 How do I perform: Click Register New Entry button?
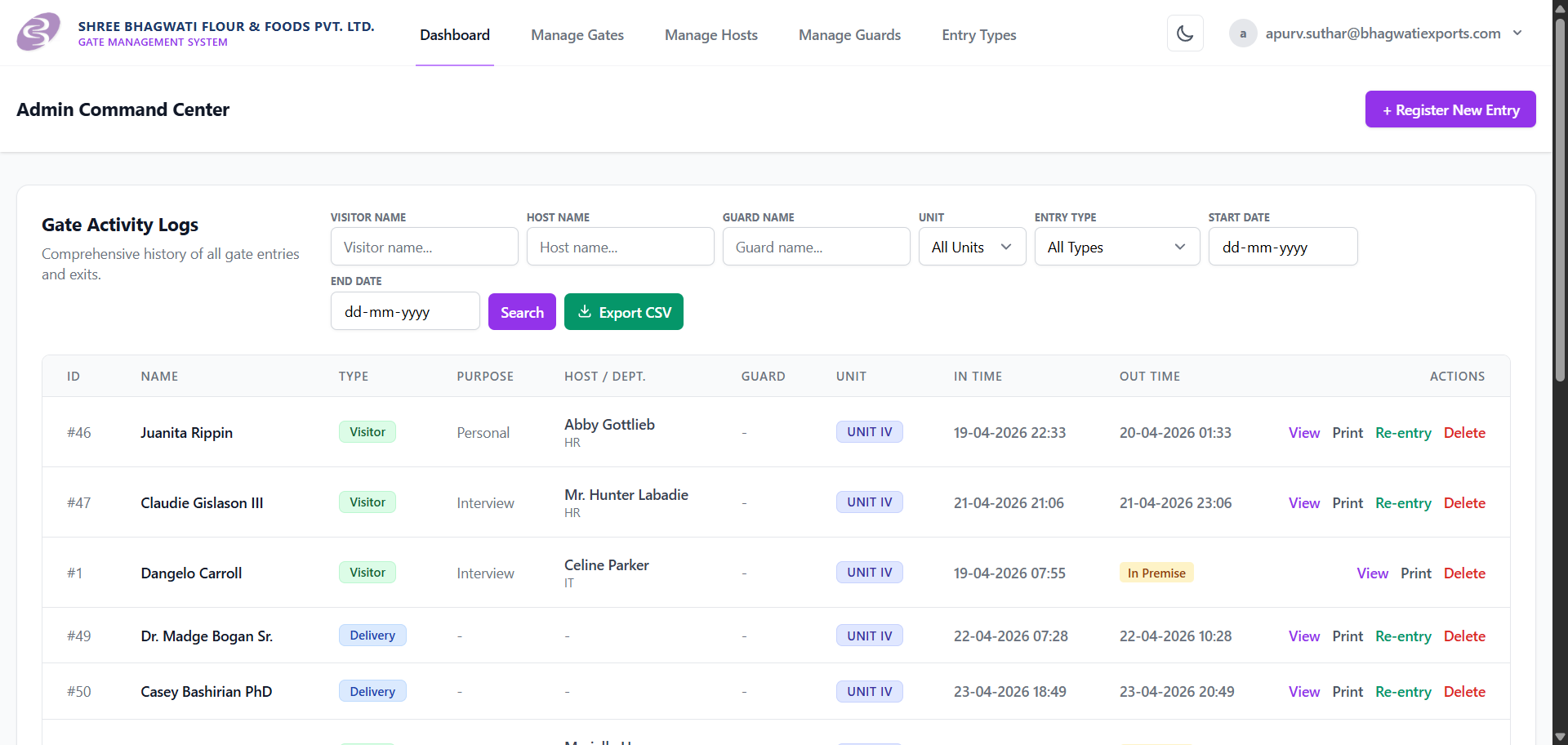pos(1450,109)
